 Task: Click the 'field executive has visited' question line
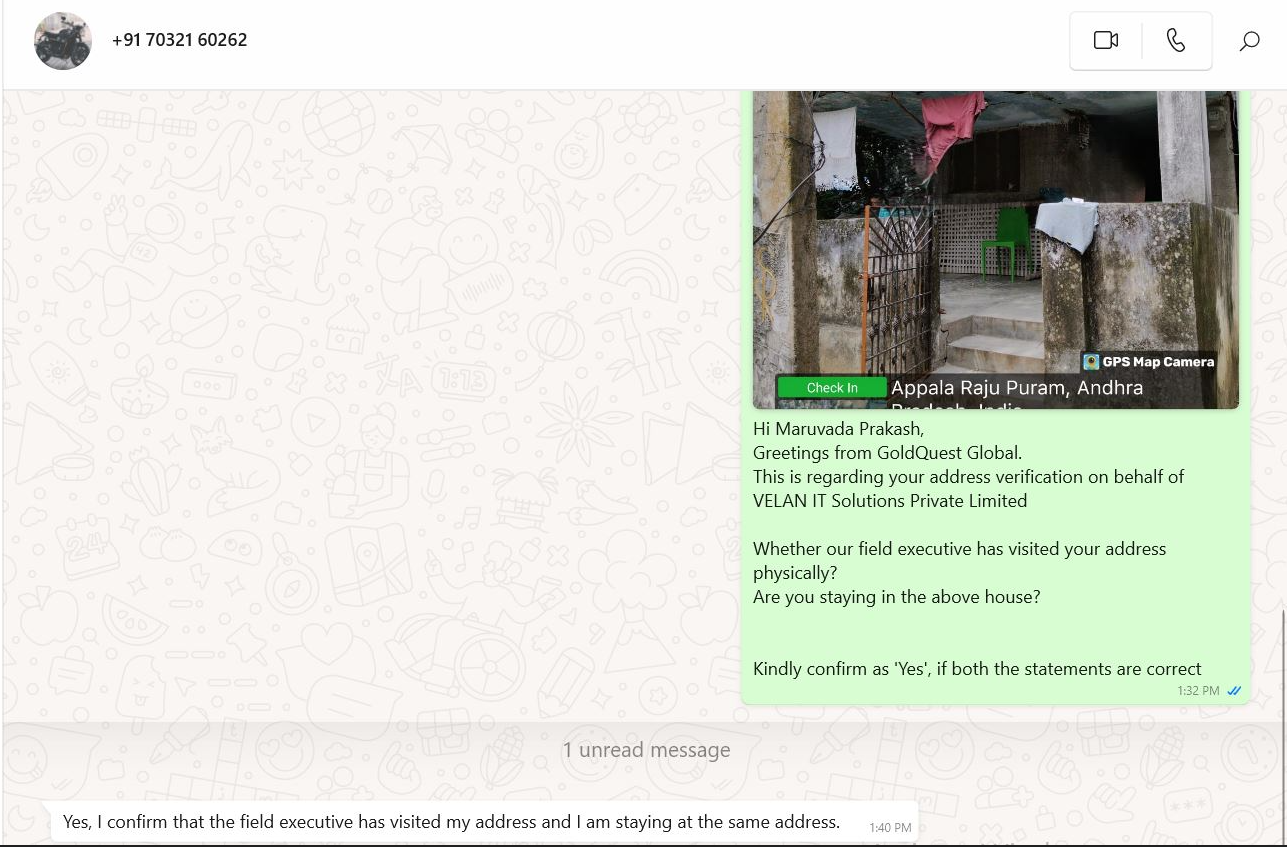[960, 561]
